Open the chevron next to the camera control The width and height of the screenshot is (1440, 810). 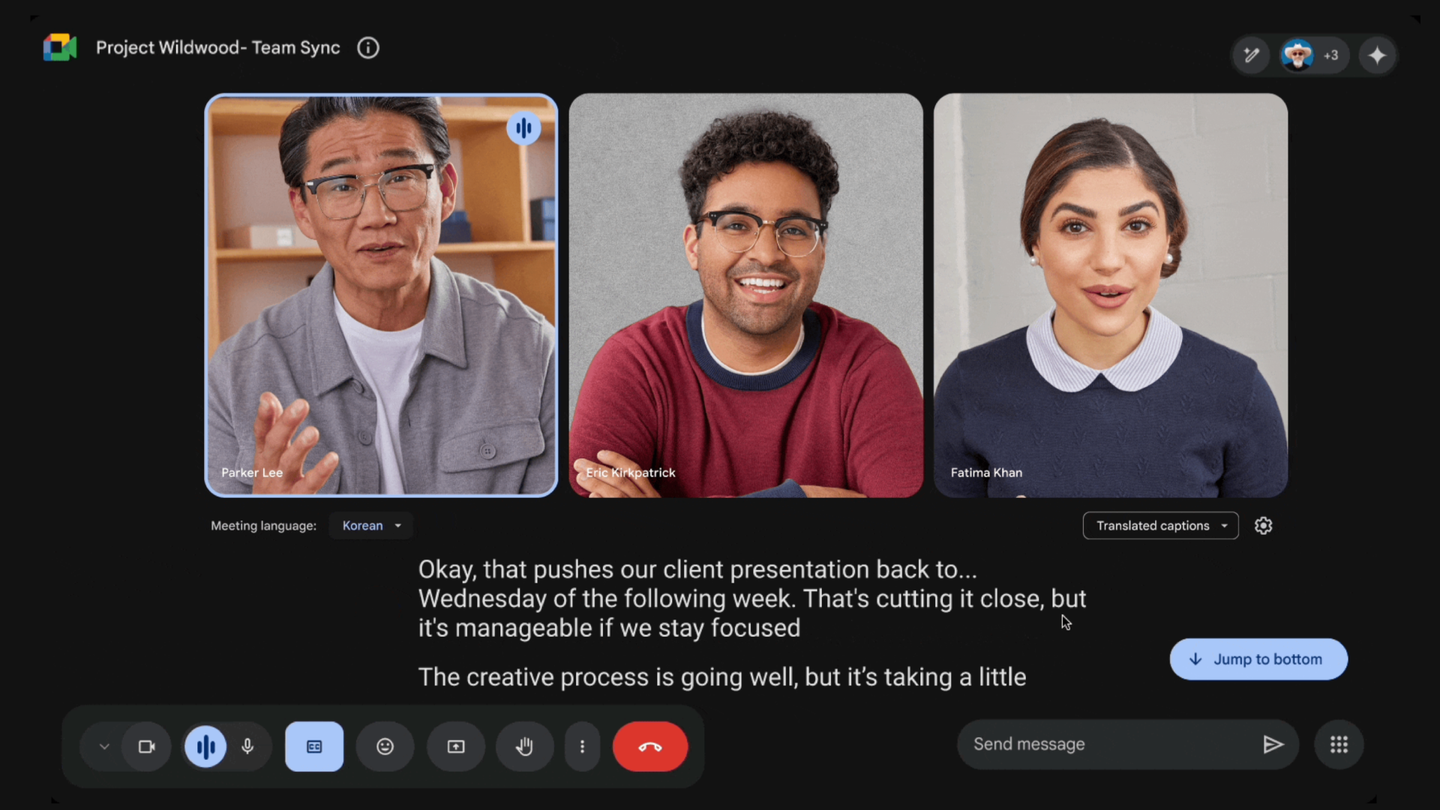point(104,745)
